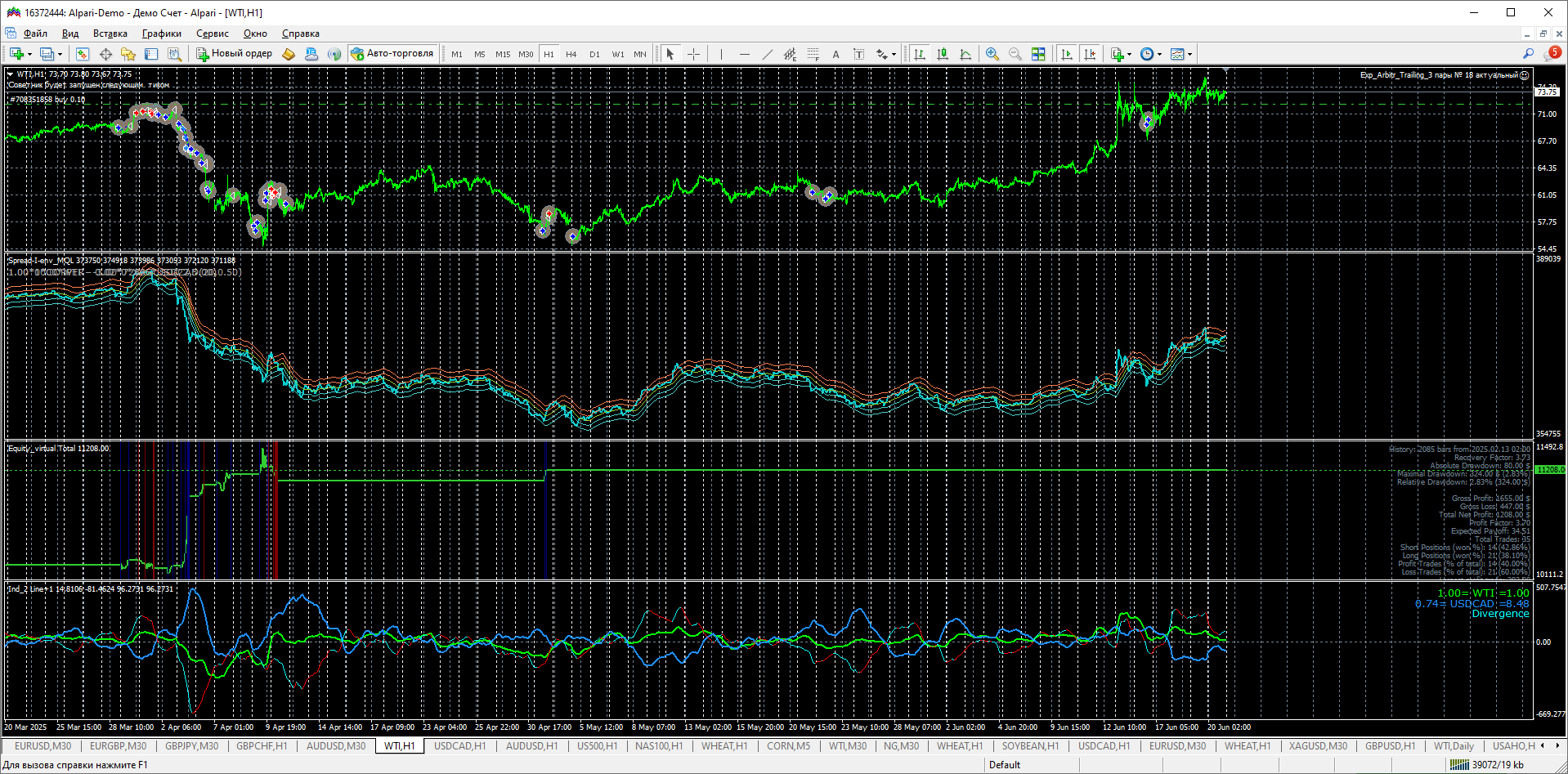The width and height of the screenshot is (1568, 774).
Task: Switch timeframe to D1
Action: [594, 54]
